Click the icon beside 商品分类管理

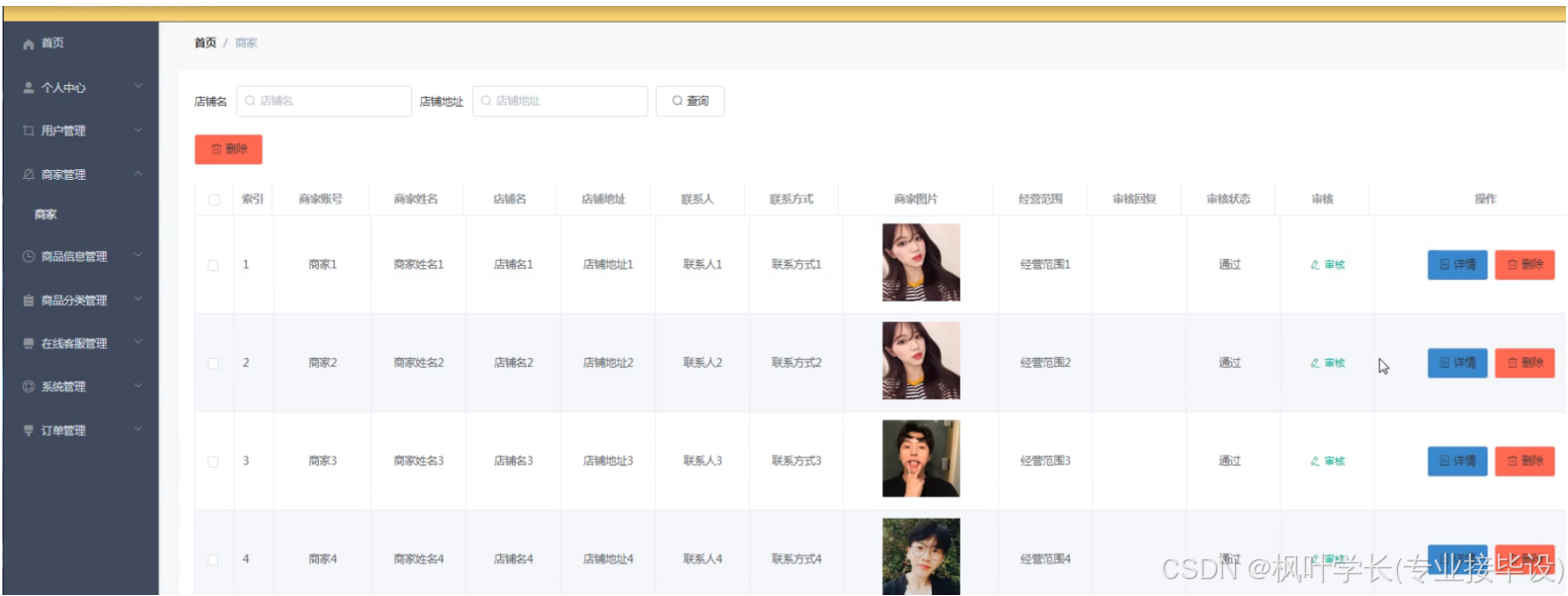coord(29,300)
